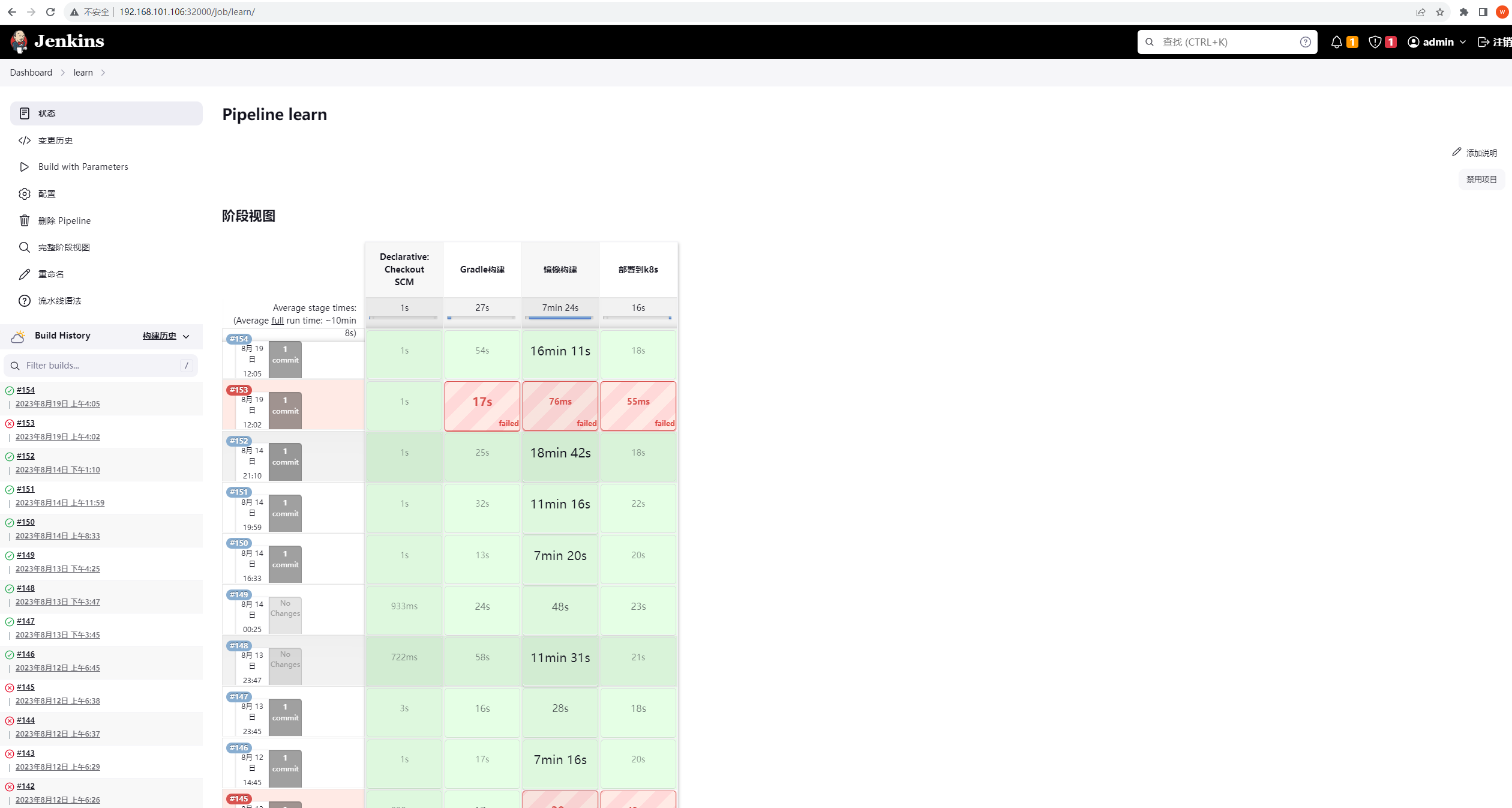Click 禁用项目 disable project button
Screen dimensions: 1512x808
tap(1484, 179)
